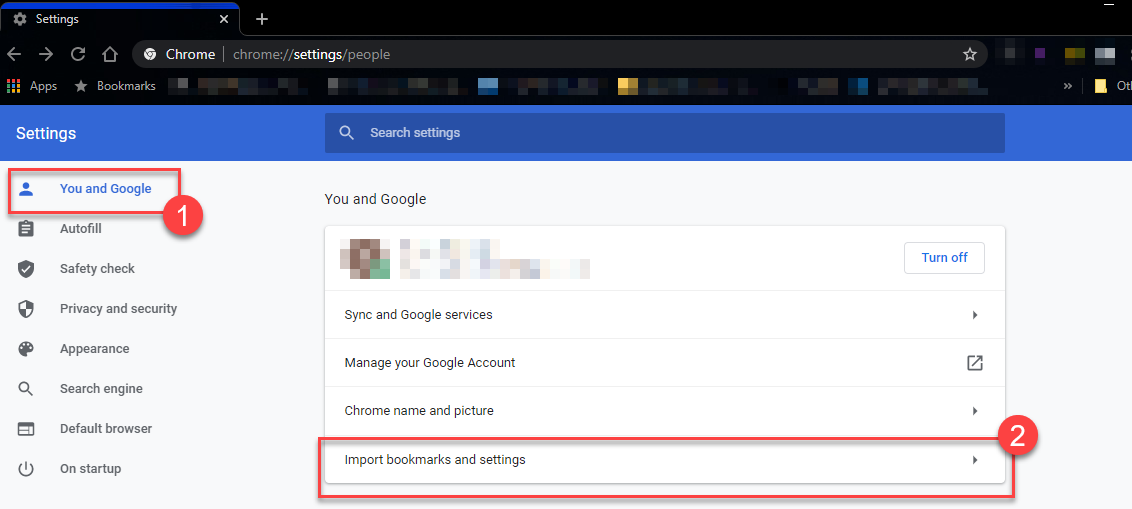Open Safety check shield icon
Image resolution: width=1132 pixels, height=509 pixels.
[26, 269]
